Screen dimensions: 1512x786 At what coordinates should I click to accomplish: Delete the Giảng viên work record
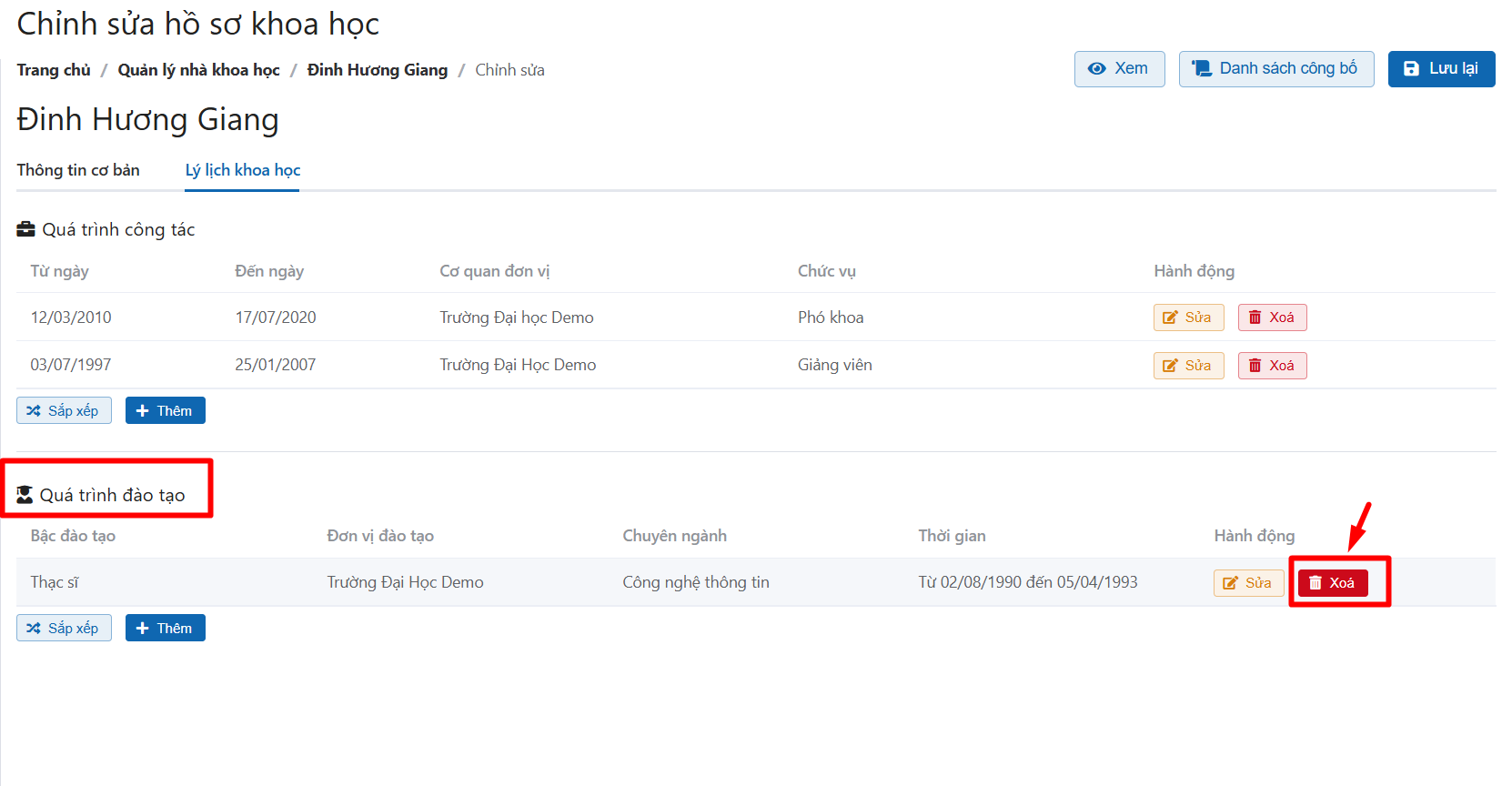pyautogui.click(x=1272, y=366)
